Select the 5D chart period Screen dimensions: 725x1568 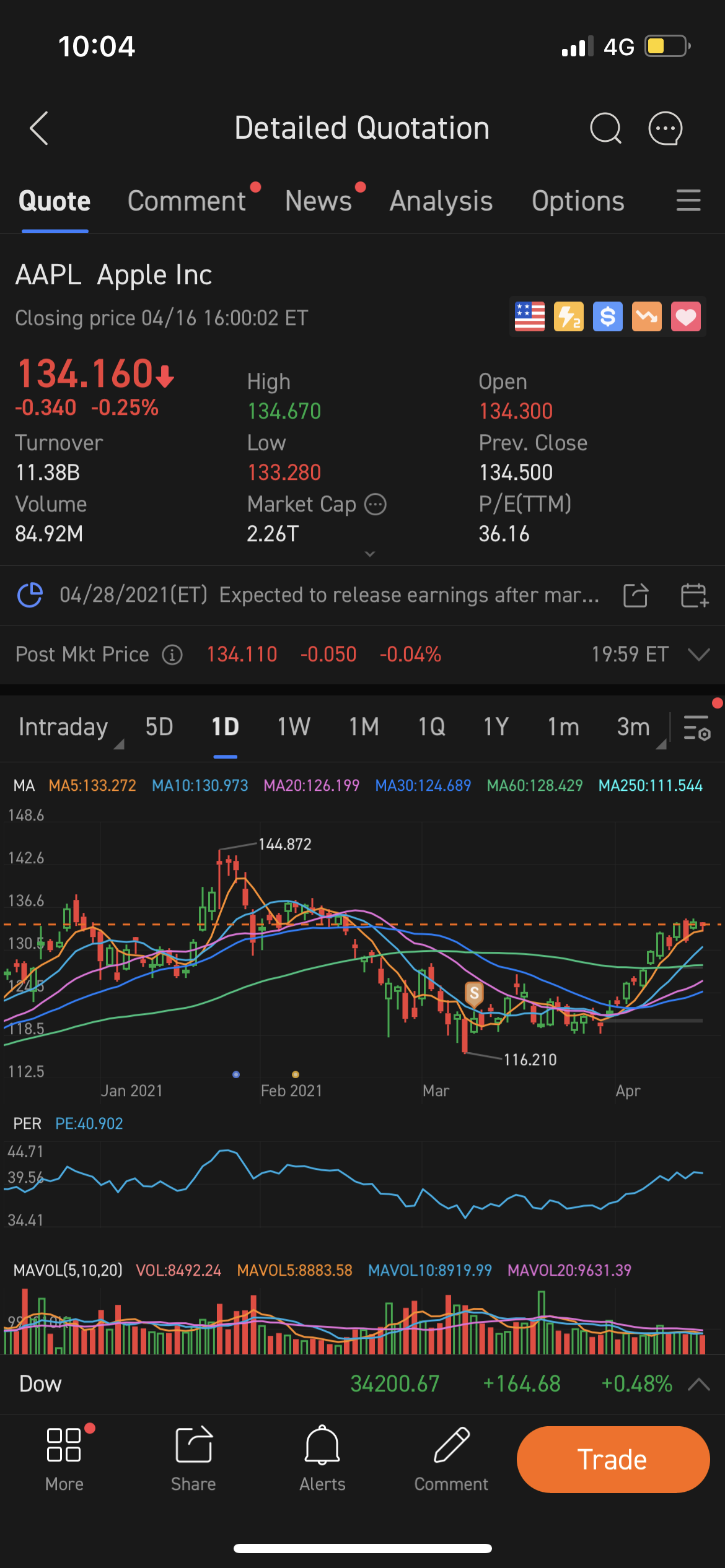159,727
